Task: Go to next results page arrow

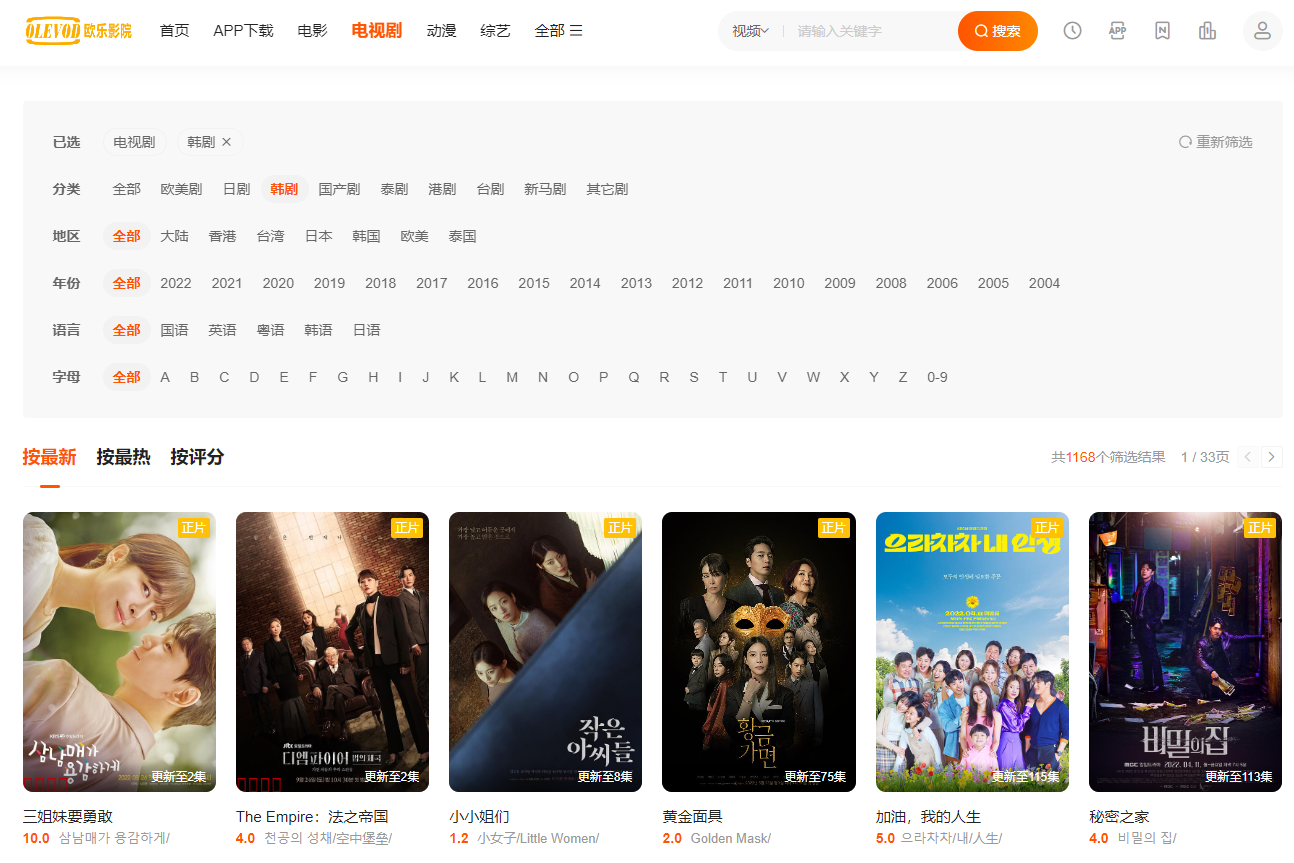Action: [1272, 457]
